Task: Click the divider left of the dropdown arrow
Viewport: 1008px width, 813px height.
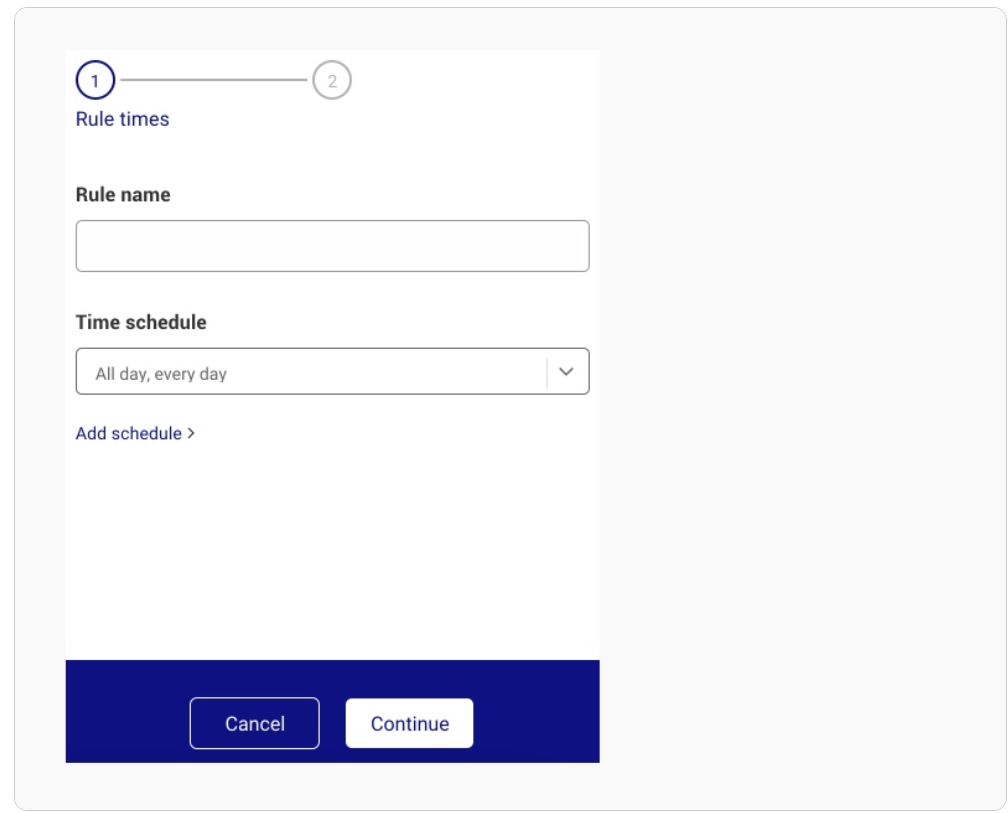Action: [x=547, y=372]
